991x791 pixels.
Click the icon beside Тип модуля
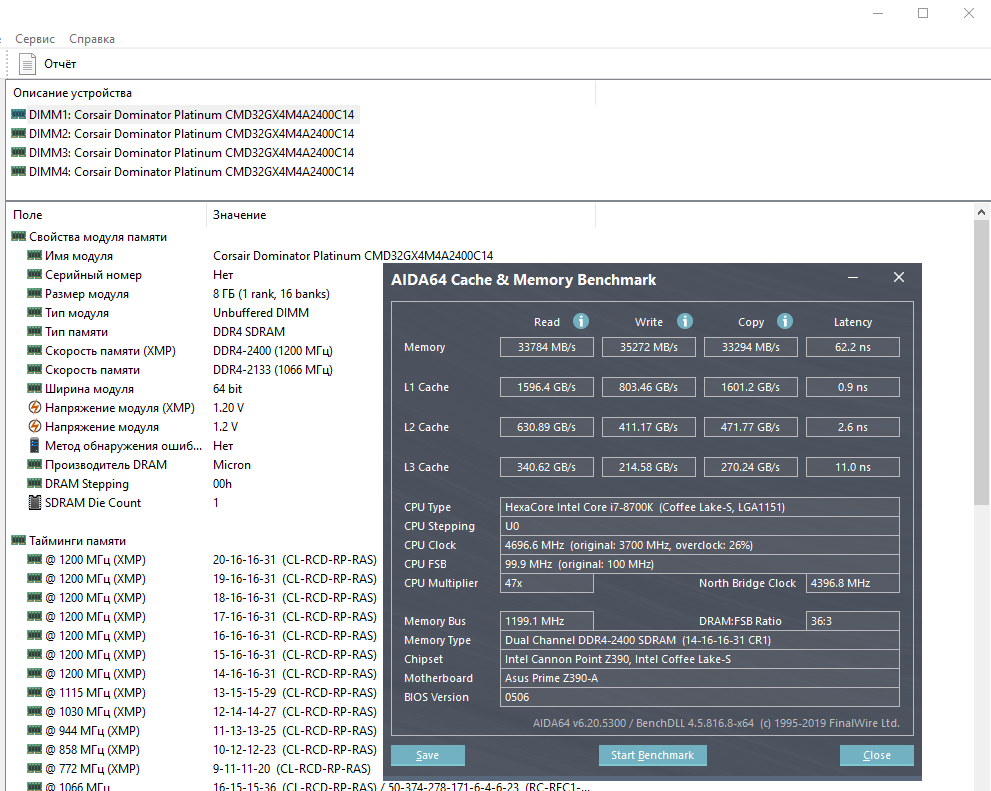(35, 312)
